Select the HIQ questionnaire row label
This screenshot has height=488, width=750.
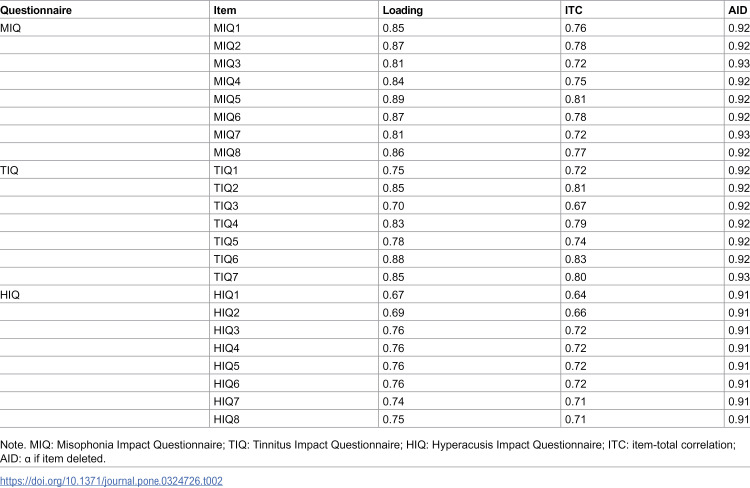10,295
